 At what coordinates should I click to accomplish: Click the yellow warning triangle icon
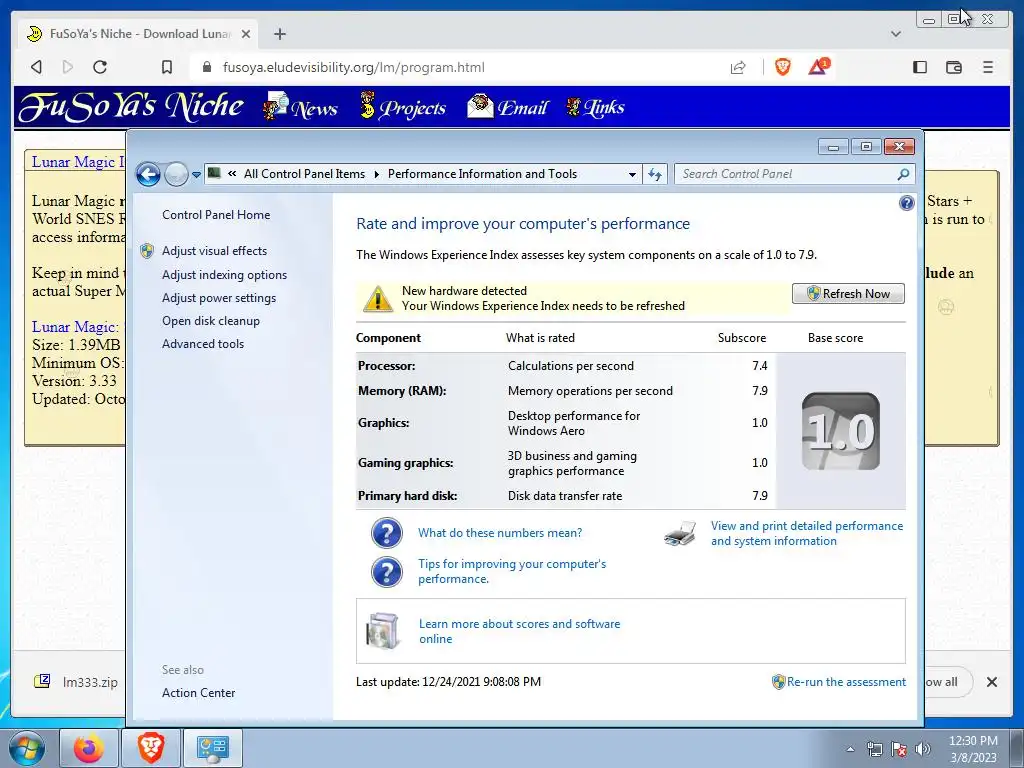pyautogui.click(x=377, y=298)
